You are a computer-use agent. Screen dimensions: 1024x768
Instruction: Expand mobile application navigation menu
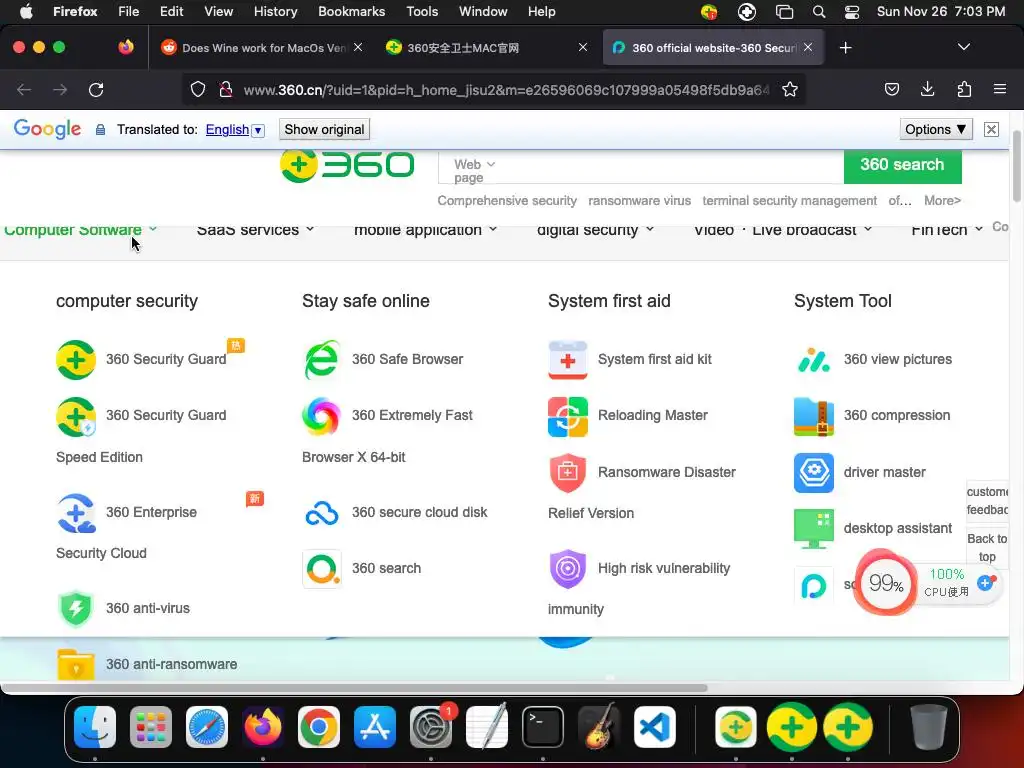(x=425, y=230)
